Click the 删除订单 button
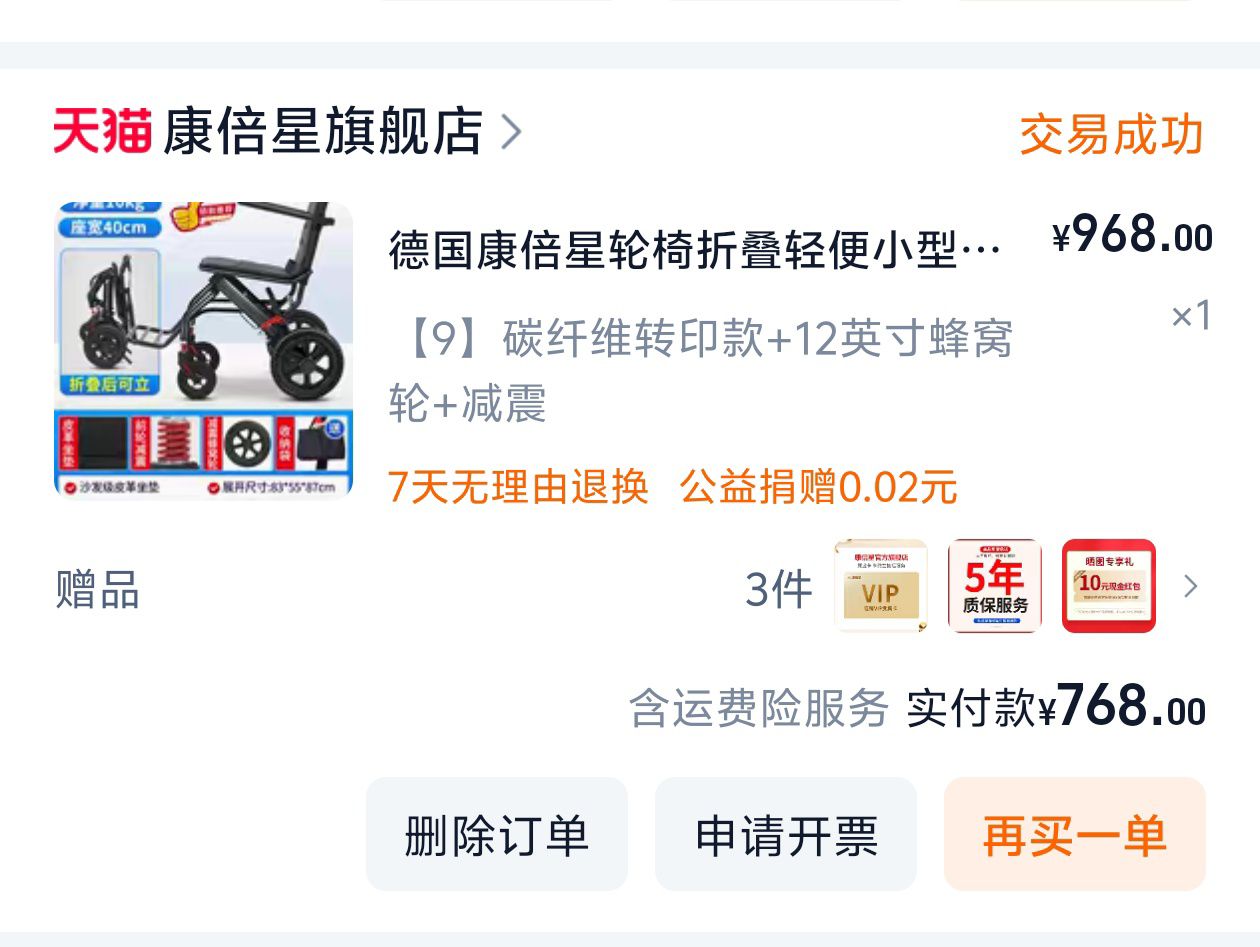Image resolution: width=1260 pixels, height=947 pixels. pos(497,834)
